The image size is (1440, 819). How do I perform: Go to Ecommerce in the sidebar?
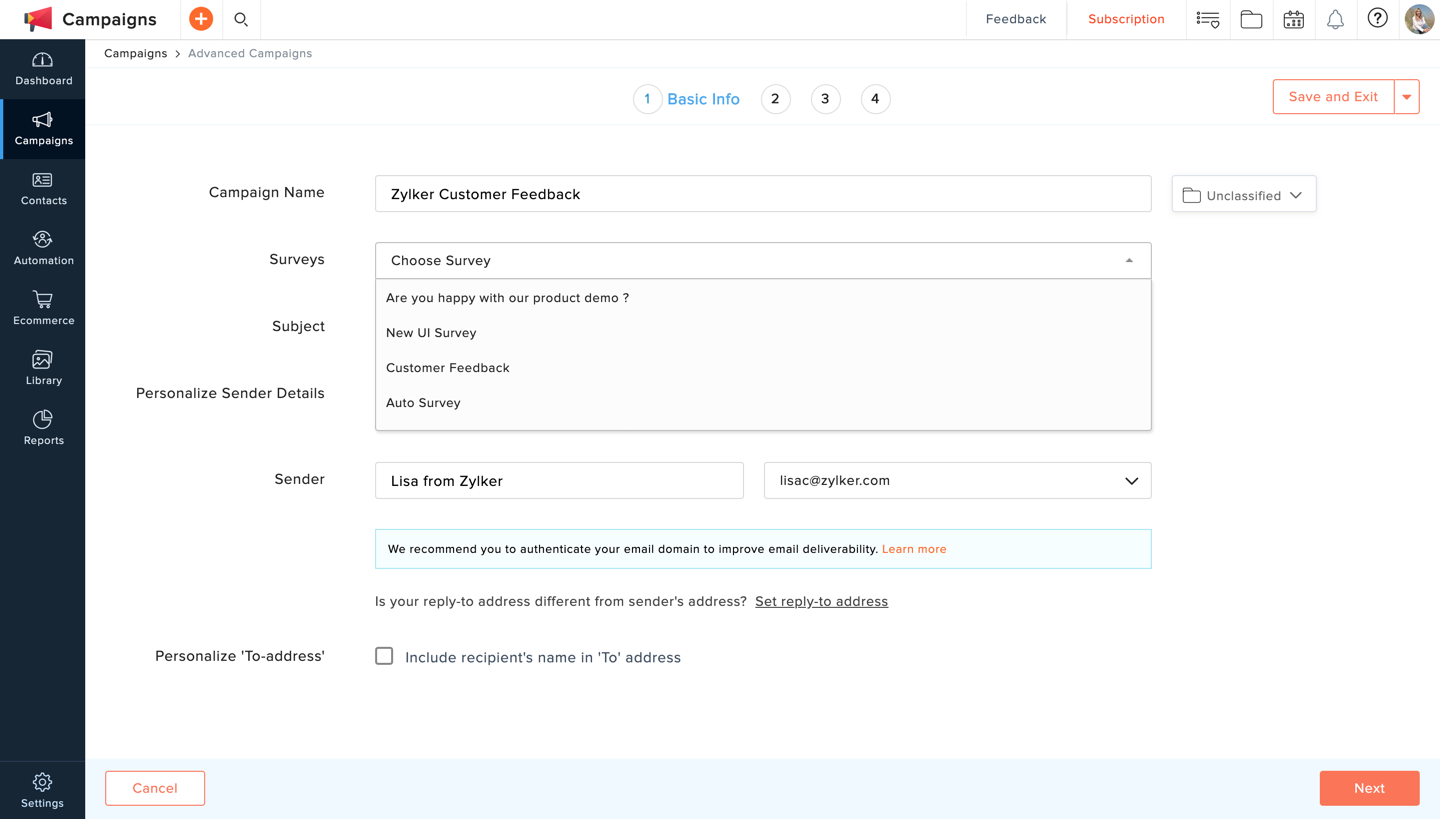(43, 308)
